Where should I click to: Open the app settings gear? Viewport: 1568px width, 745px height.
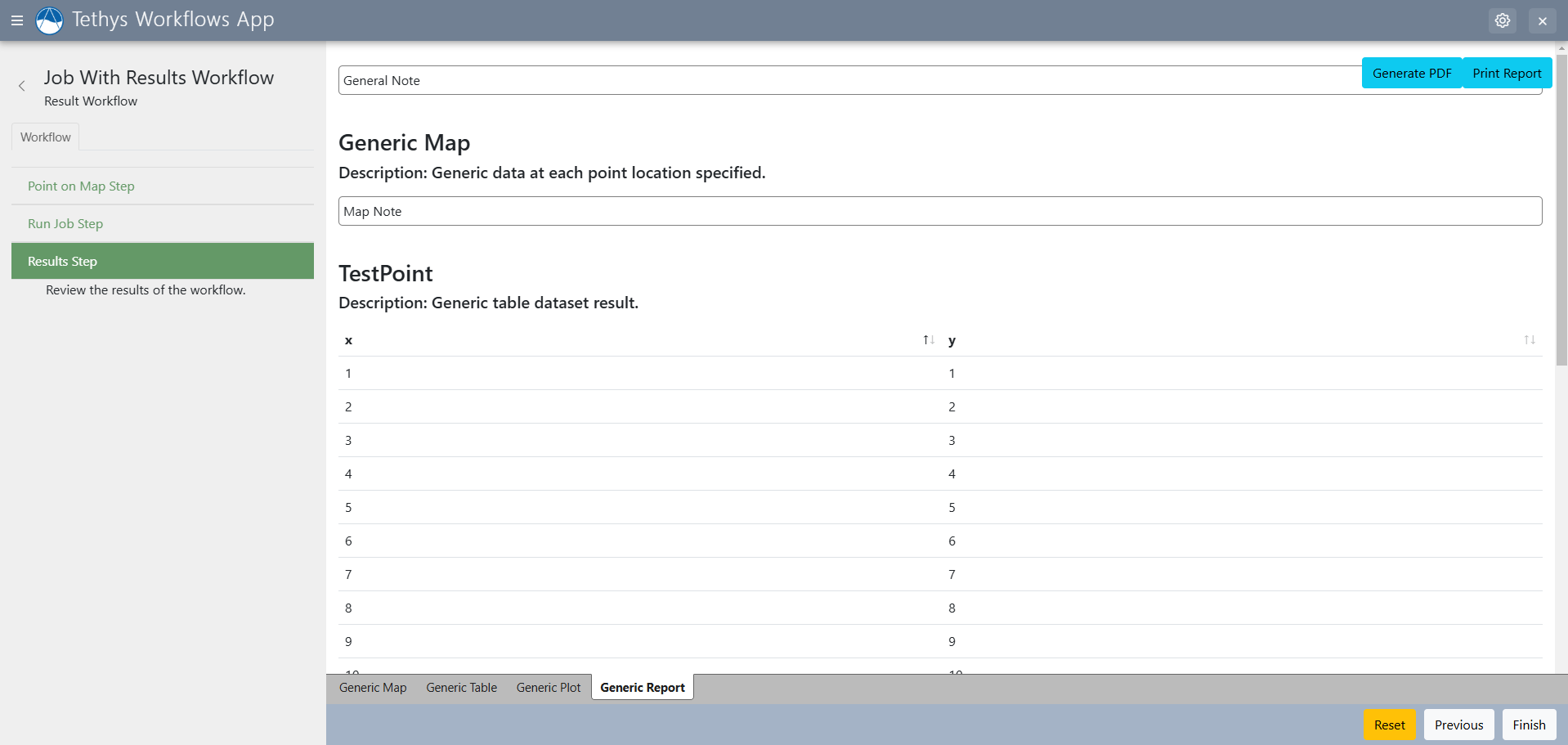pyautogui.click(x=1503, y=20)
